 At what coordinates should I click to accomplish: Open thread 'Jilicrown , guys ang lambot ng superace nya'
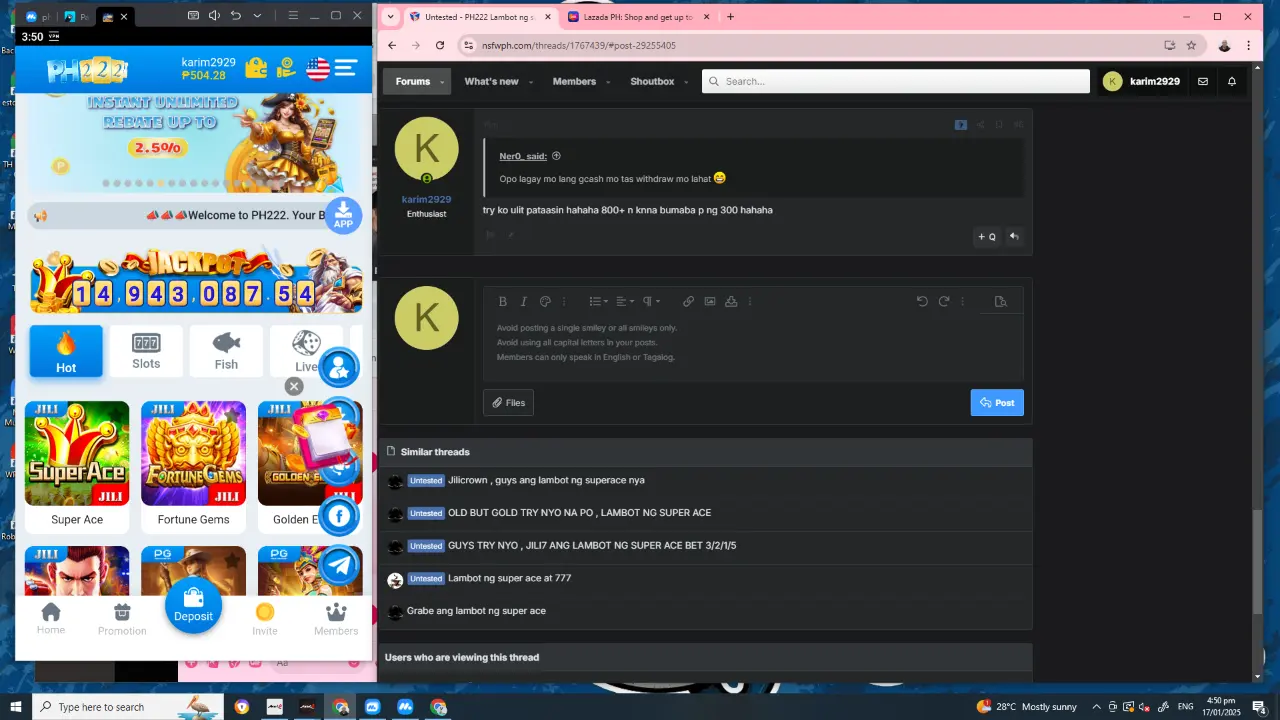click(x=546, y=480)
